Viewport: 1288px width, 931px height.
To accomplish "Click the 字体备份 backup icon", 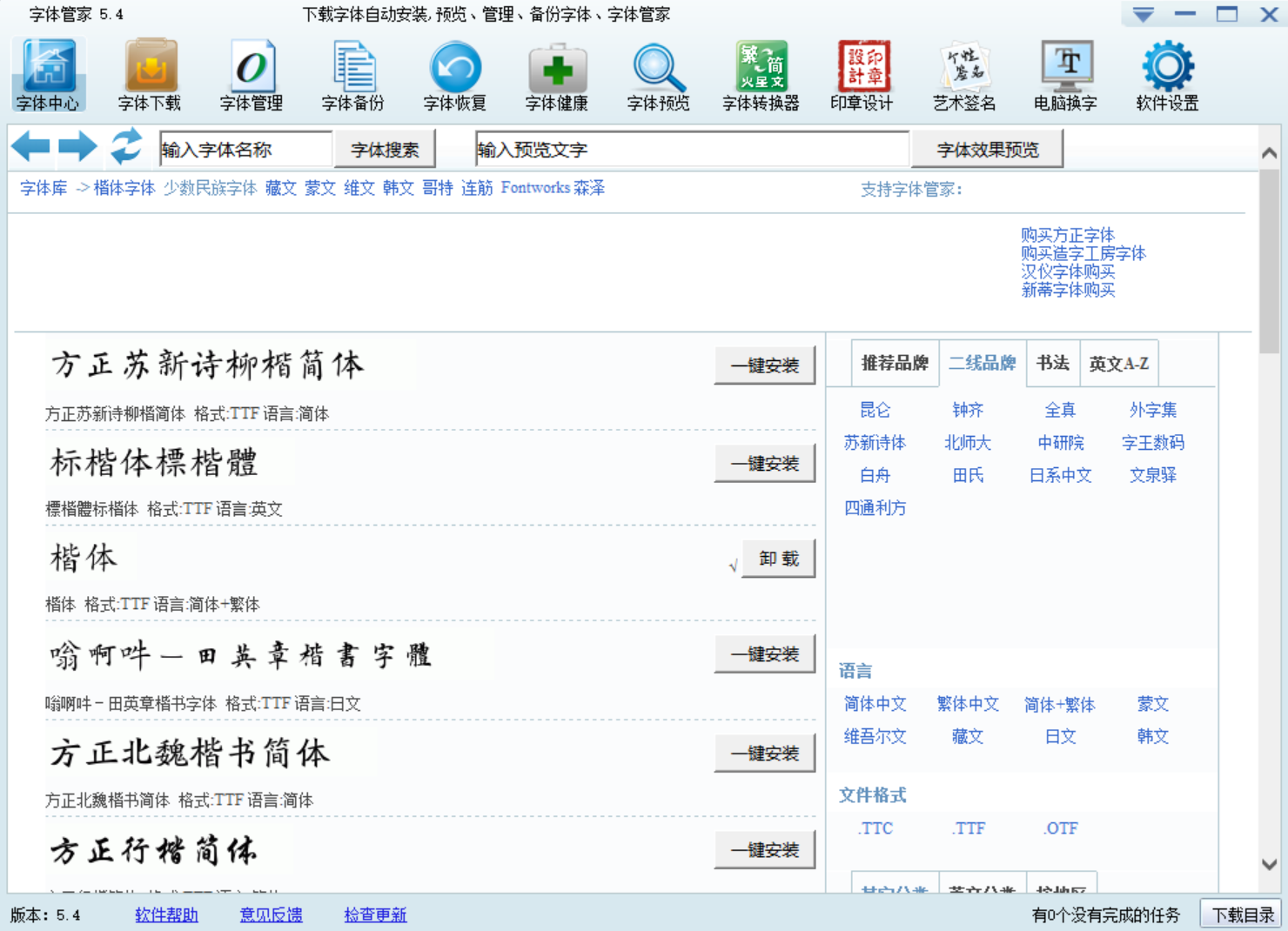I will click(352, 75).
